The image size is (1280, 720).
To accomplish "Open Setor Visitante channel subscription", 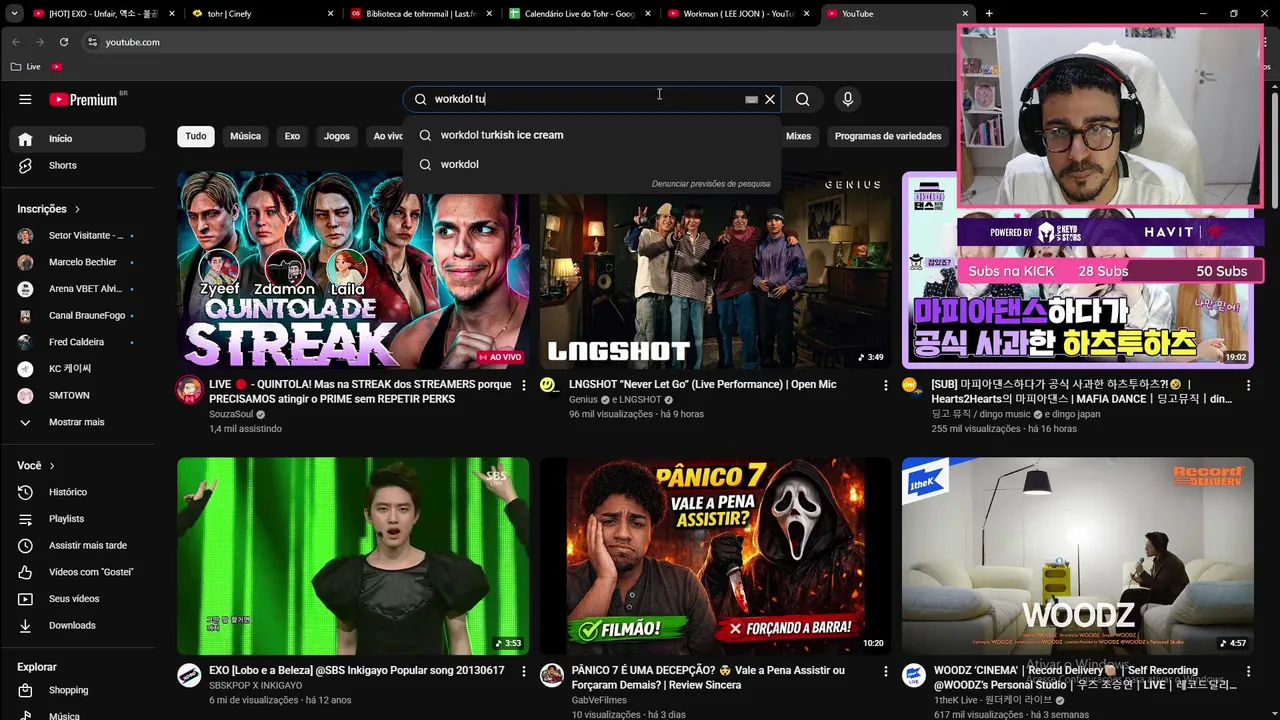I will point(77,235).
